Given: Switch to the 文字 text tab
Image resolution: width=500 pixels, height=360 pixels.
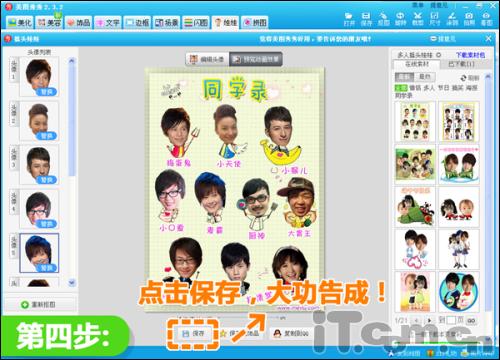Looking at the screenshot, I should point(108,22).
